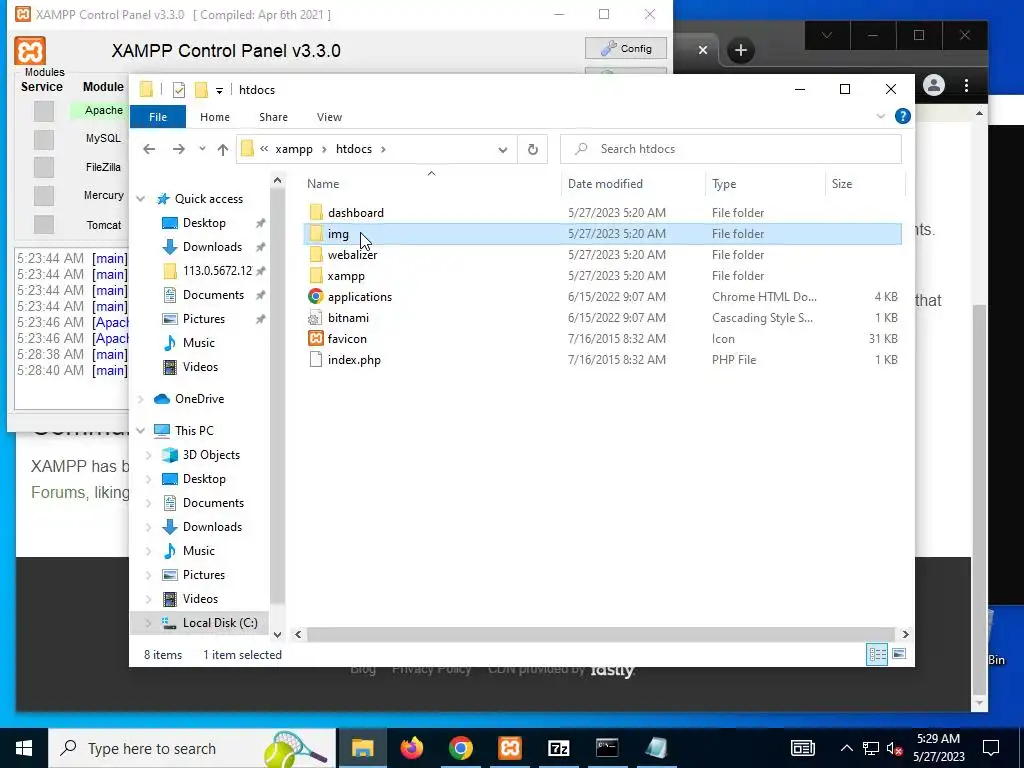
Task: Select the applications Chrome HTML file
Action: 359,296
